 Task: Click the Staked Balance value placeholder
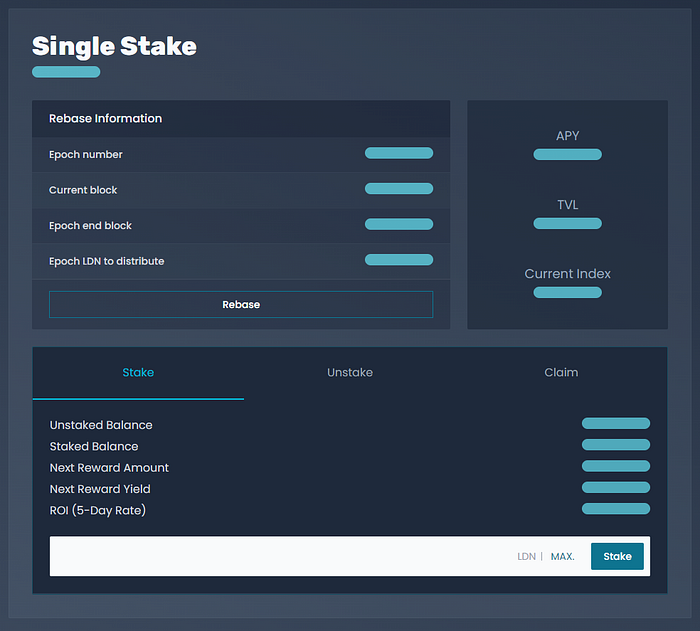click(615, 445)
